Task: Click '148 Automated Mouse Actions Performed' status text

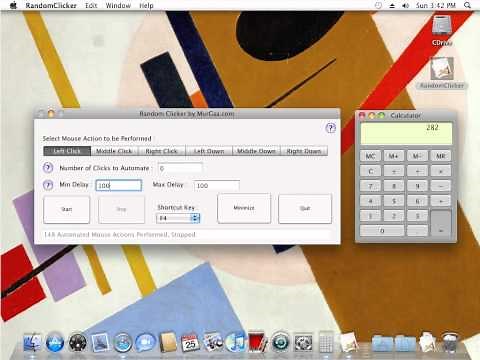Action: point(120,235)
